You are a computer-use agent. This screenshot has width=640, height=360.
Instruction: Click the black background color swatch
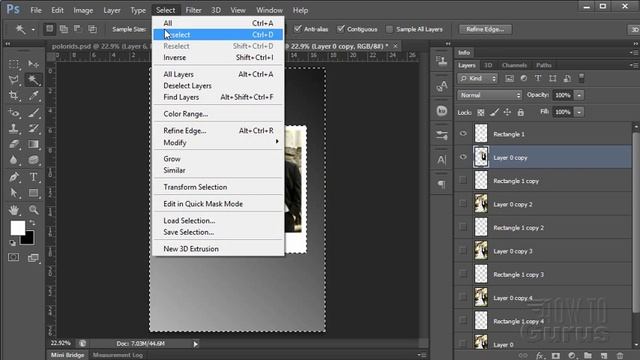(x=29, y=239)
